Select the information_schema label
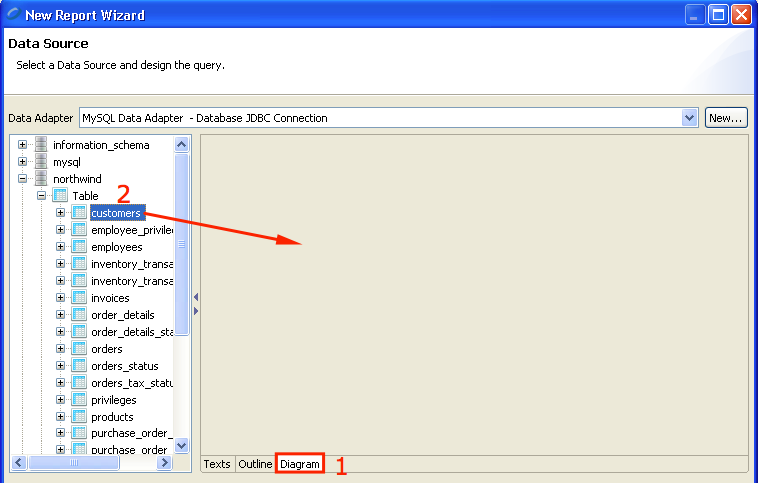The image size is (758, 483). [101, 145]
